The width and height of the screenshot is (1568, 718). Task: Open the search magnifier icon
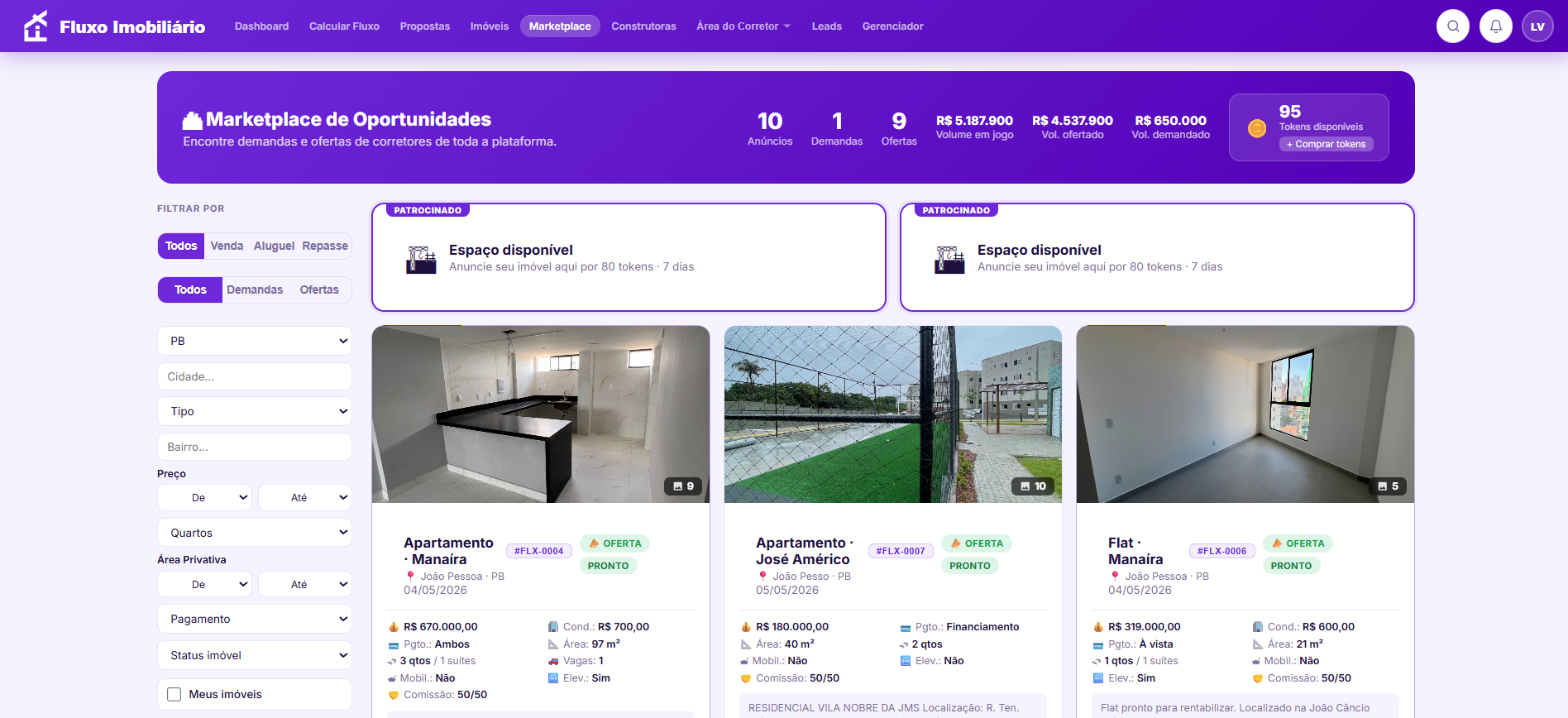(1453, 26)
